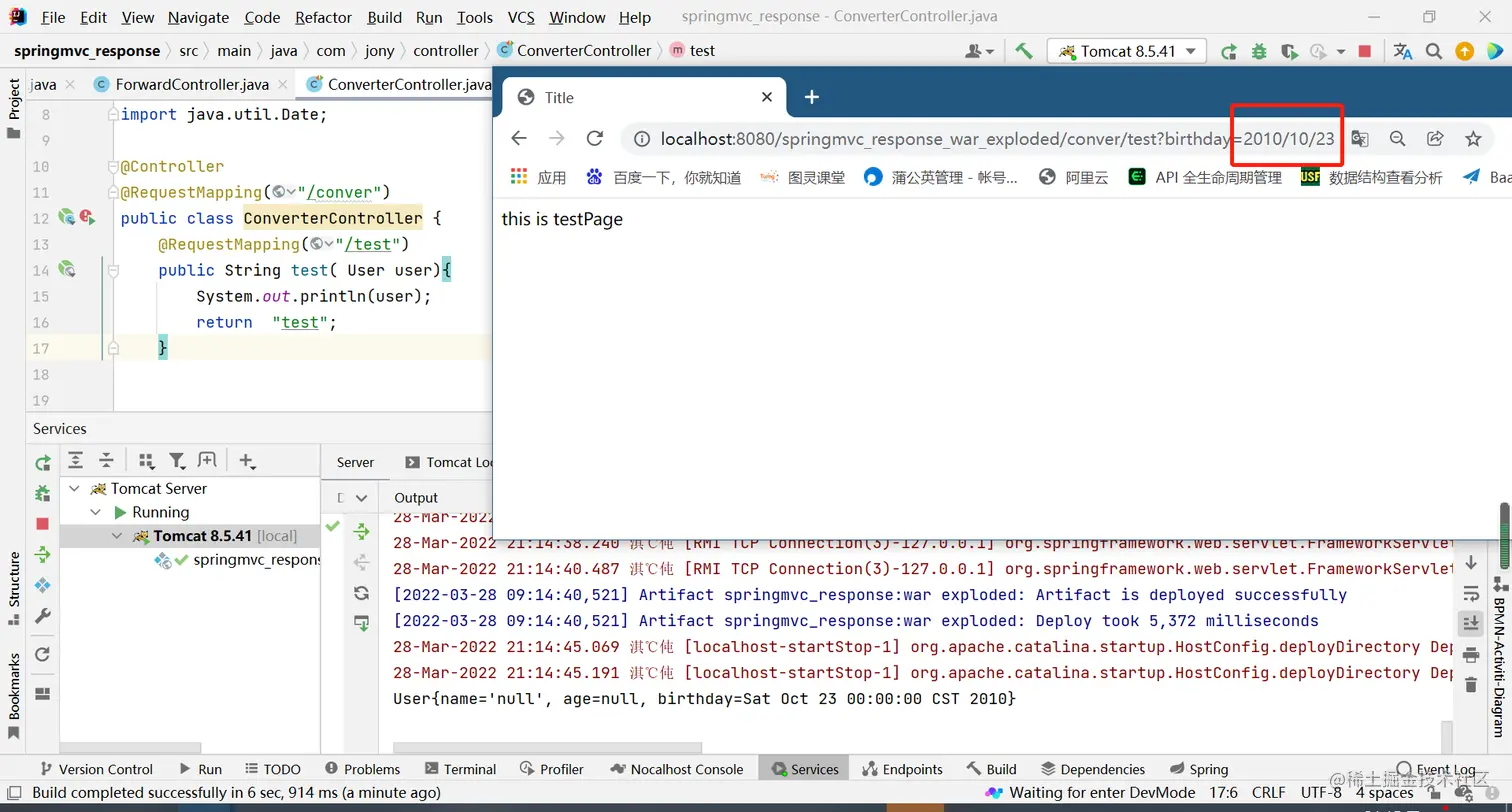Rerun the server in Services panel

pyautogui.click(x=43, y=463)
